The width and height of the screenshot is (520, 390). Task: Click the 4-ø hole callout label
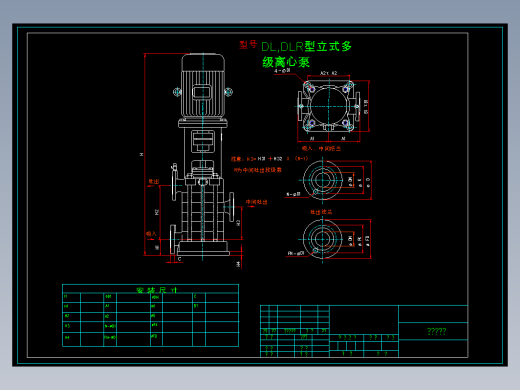pyautogui.click(x=282, y=71)
